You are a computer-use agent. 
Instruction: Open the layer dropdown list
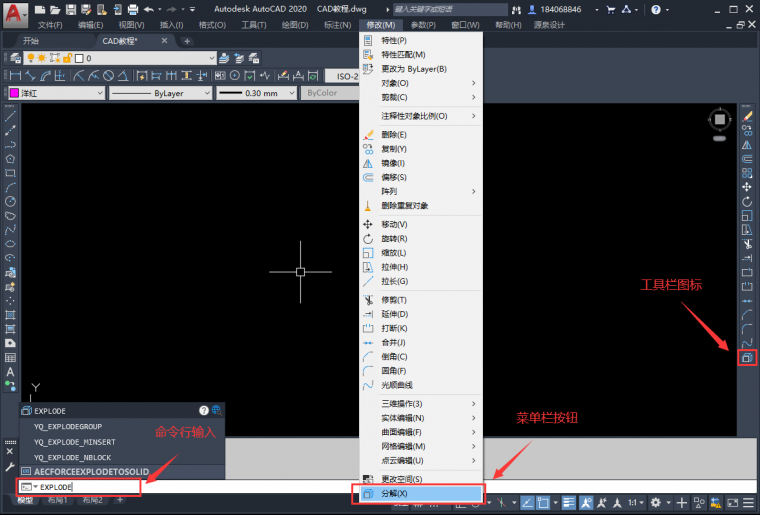(x=212, y=58)
